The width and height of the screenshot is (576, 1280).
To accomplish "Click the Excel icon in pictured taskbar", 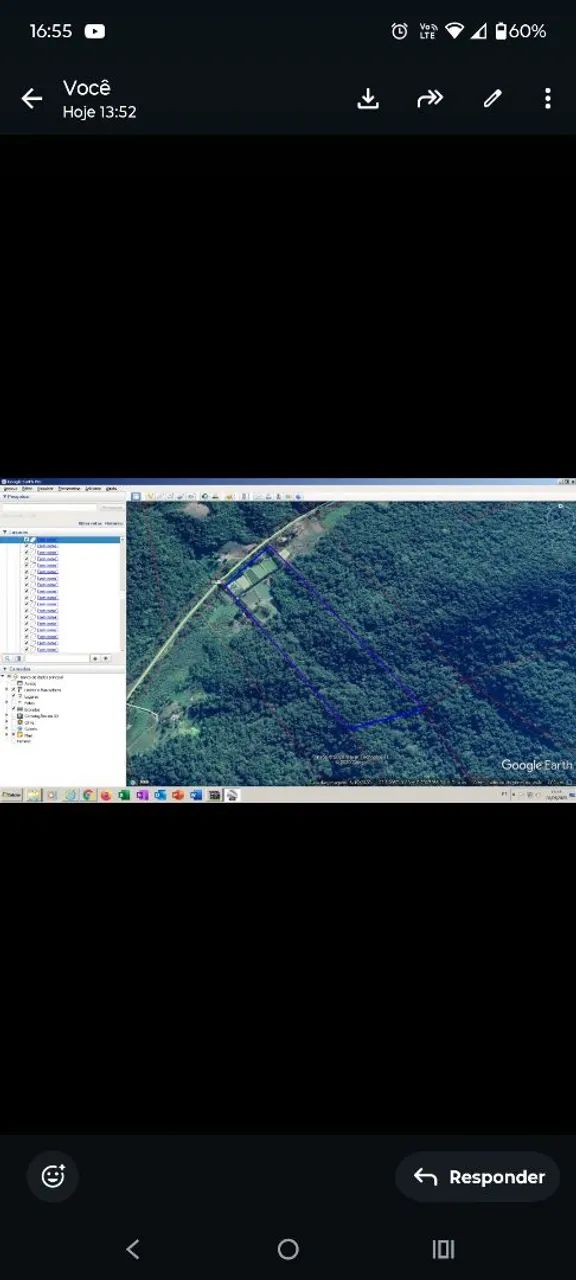I will pos(124,795).
